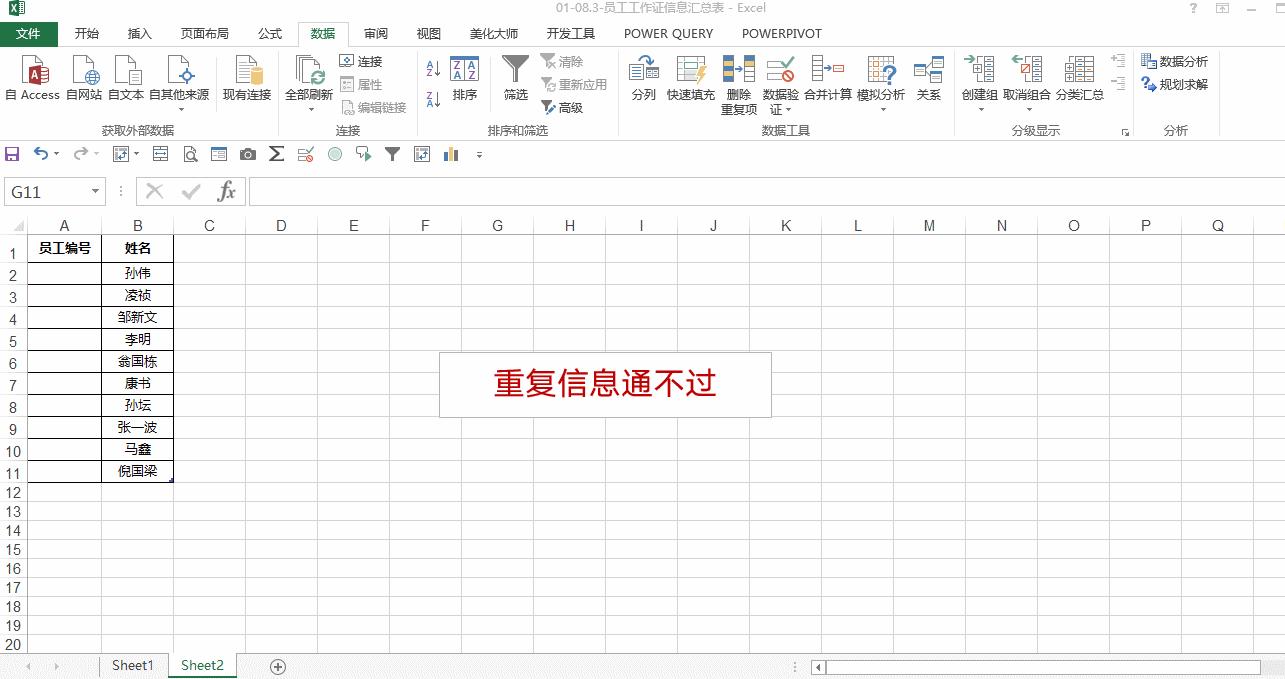Viewport: 1285px width, 679px height.
Task: Switch to the POWER QUERY tab
Action: pos(669,34)
